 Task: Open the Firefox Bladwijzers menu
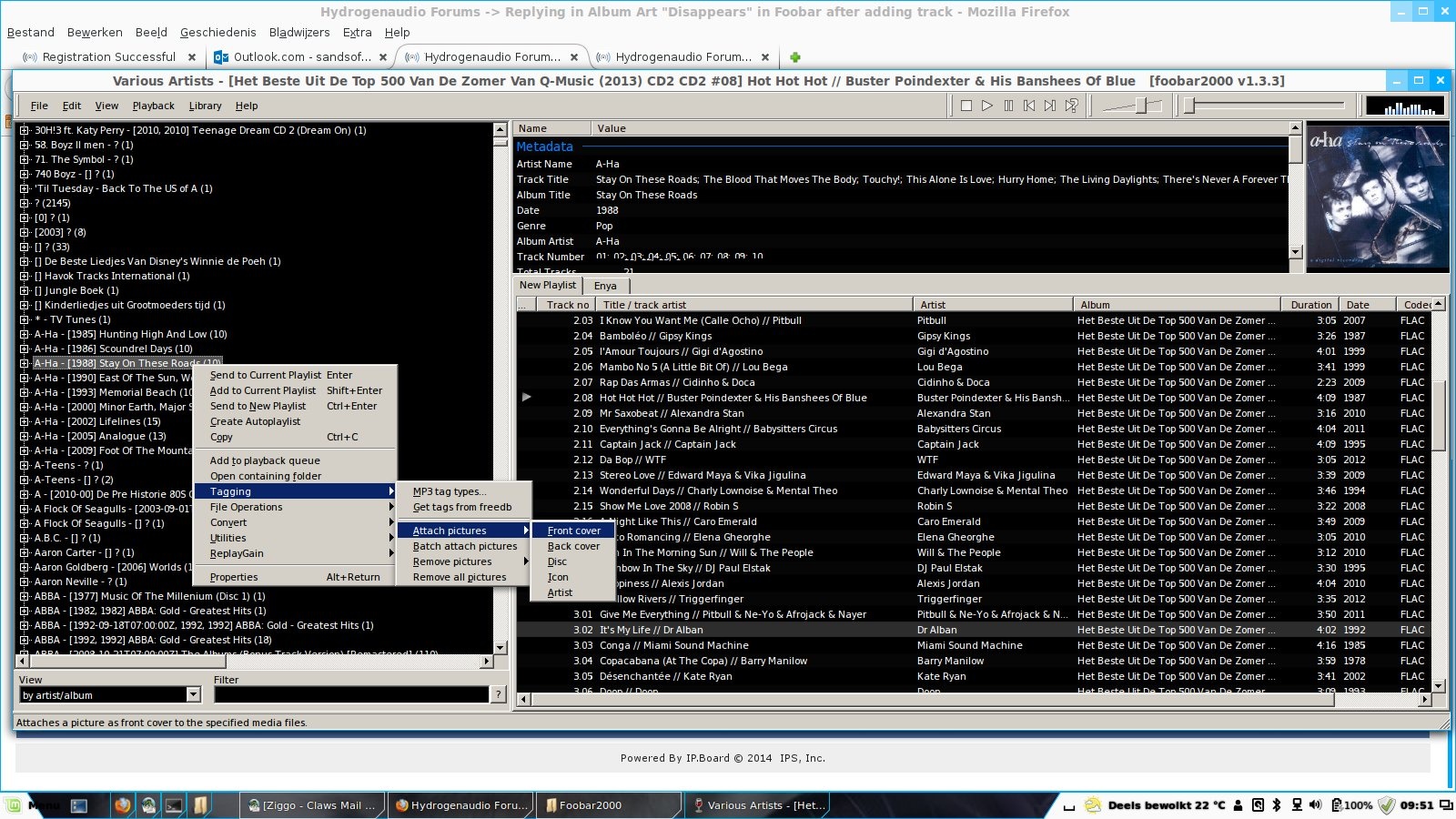click(x=299, y=33)
